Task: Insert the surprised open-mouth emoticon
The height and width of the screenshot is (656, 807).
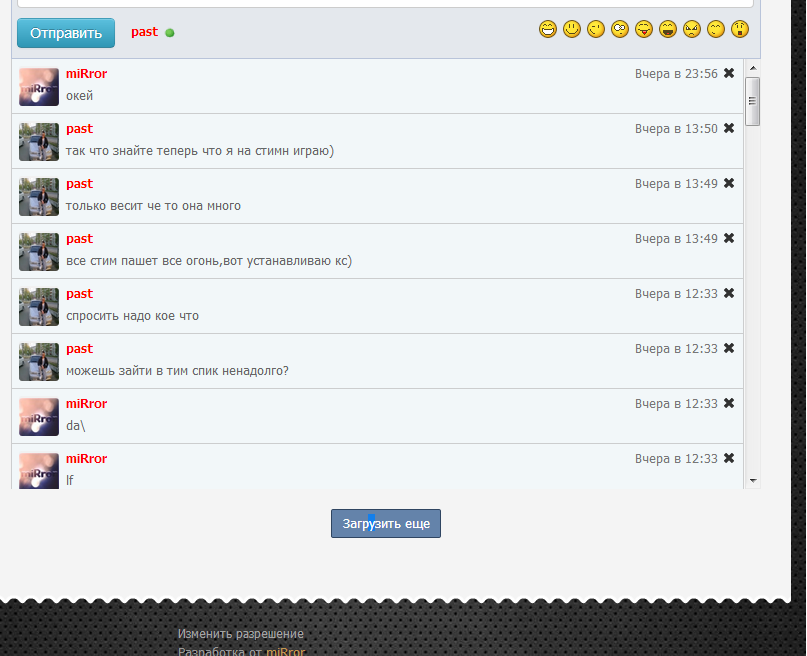Action: (740, 29)
